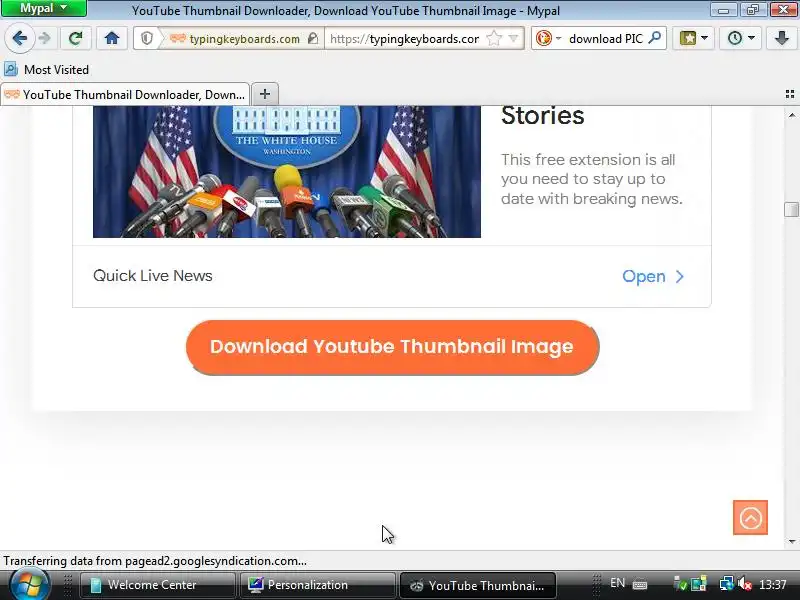Click the scrollbar down arrow
This screenshot has height=600, width=800.
(792, 542)
